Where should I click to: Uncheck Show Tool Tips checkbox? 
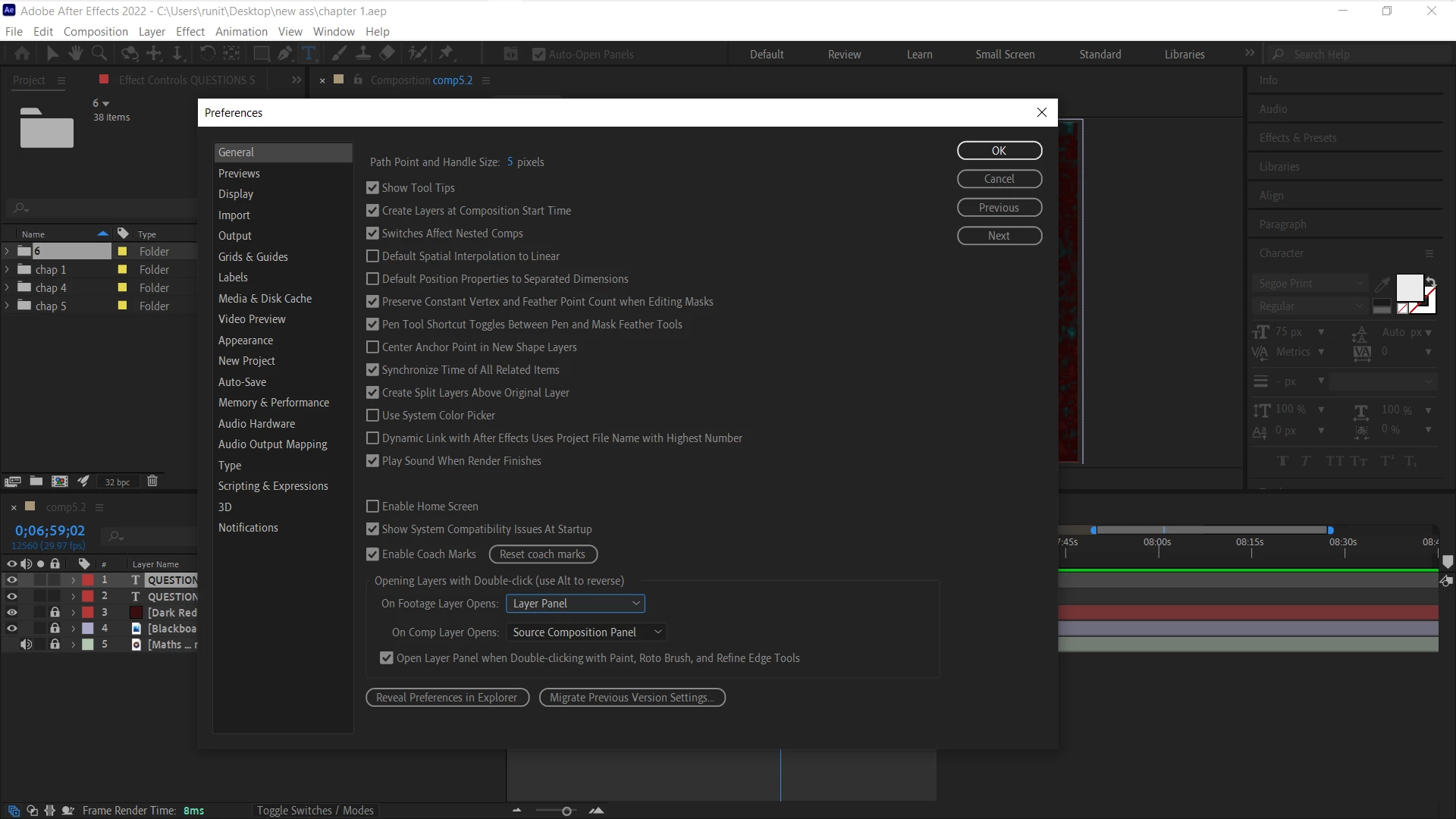(x=372, y=187)
